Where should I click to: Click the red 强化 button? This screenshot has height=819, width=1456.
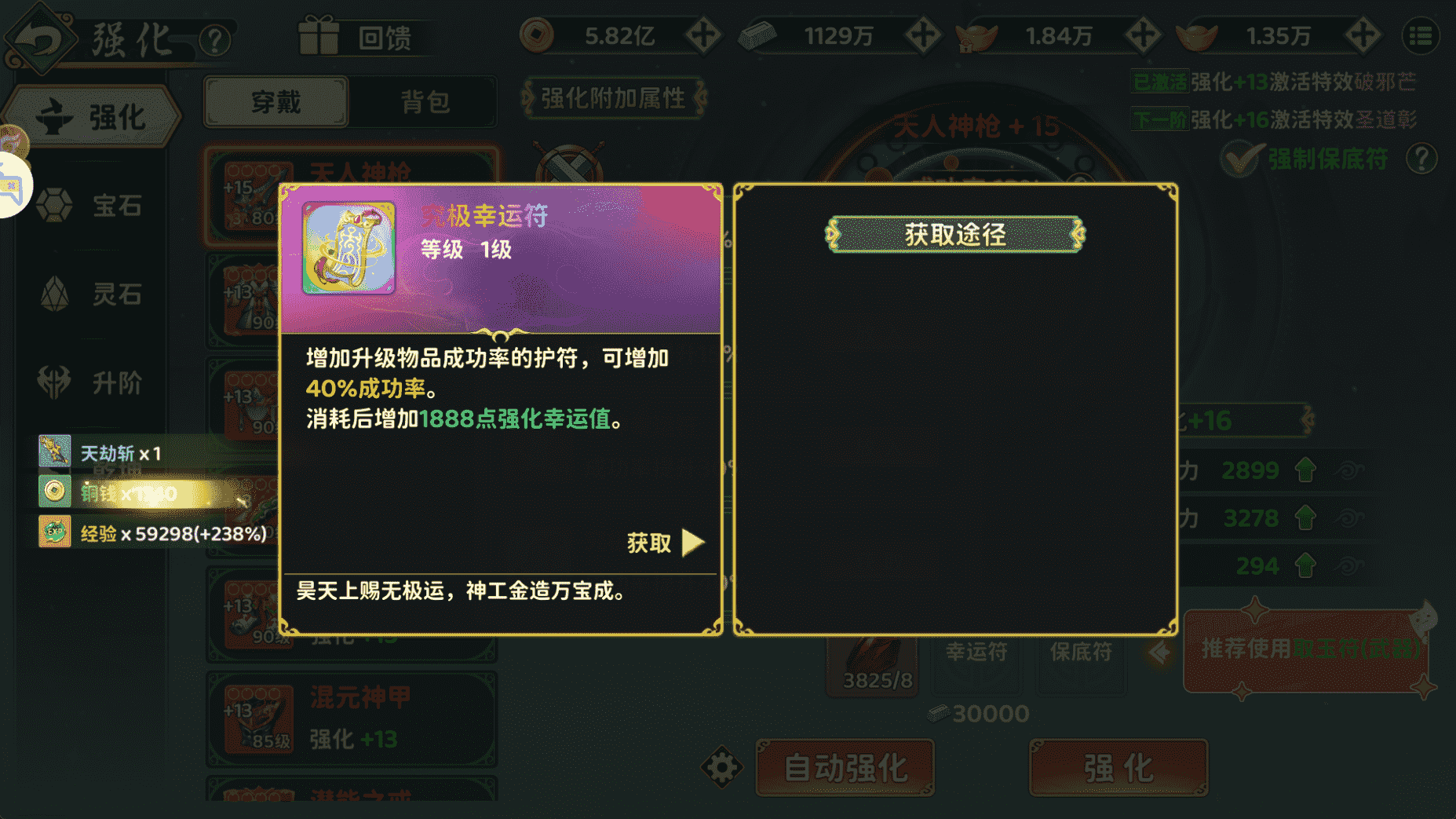pyautogui.click(x=1118, y=767)
